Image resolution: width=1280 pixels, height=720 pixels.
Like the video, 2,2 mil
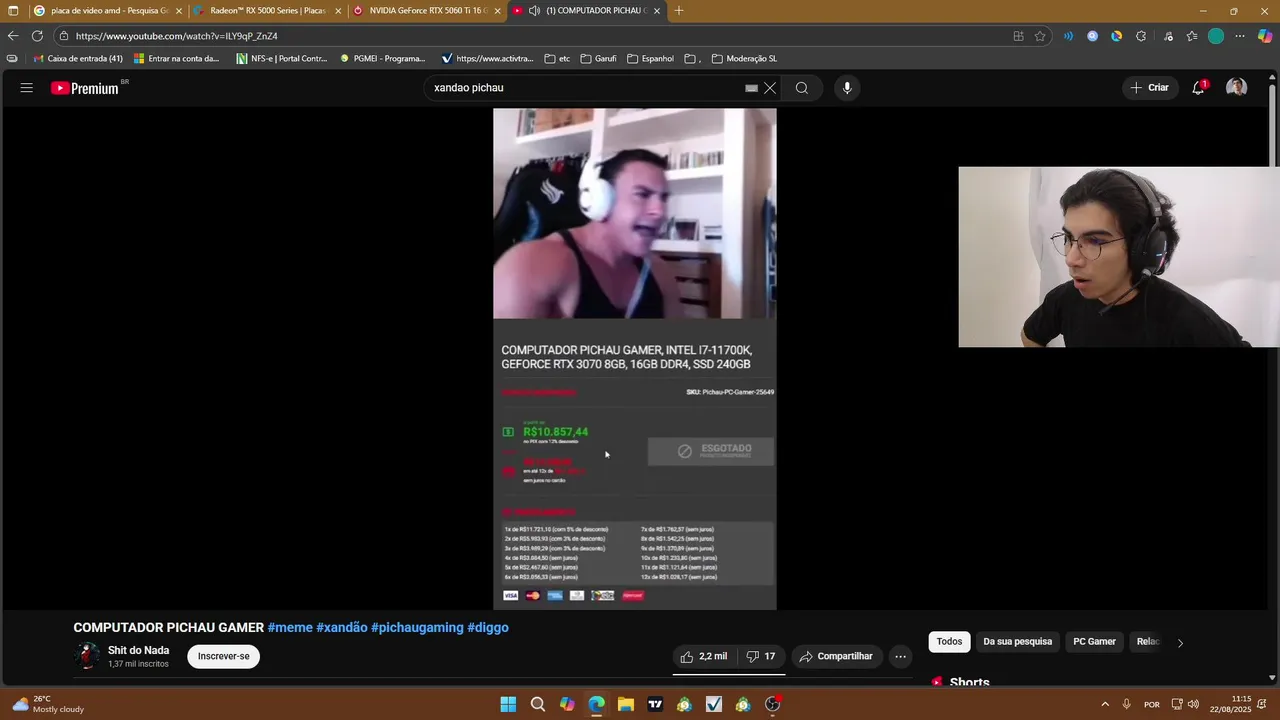click(704, 656)
